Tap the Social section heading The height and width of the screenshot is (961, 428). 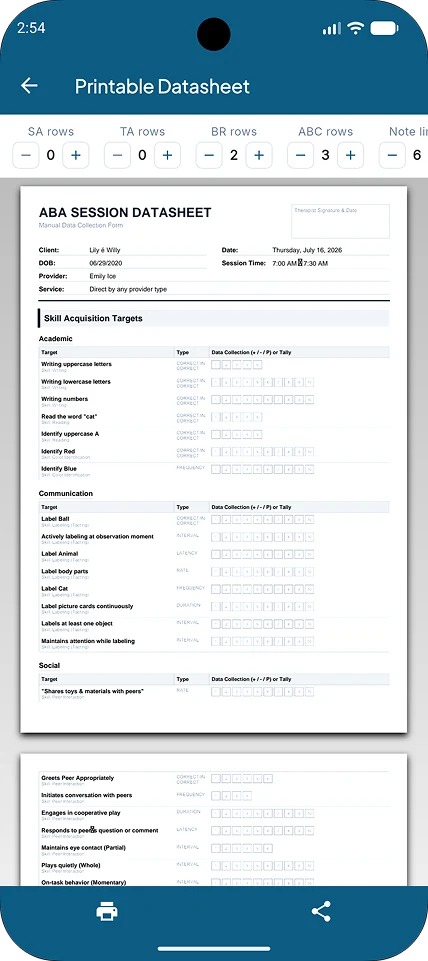coord(49,666)
